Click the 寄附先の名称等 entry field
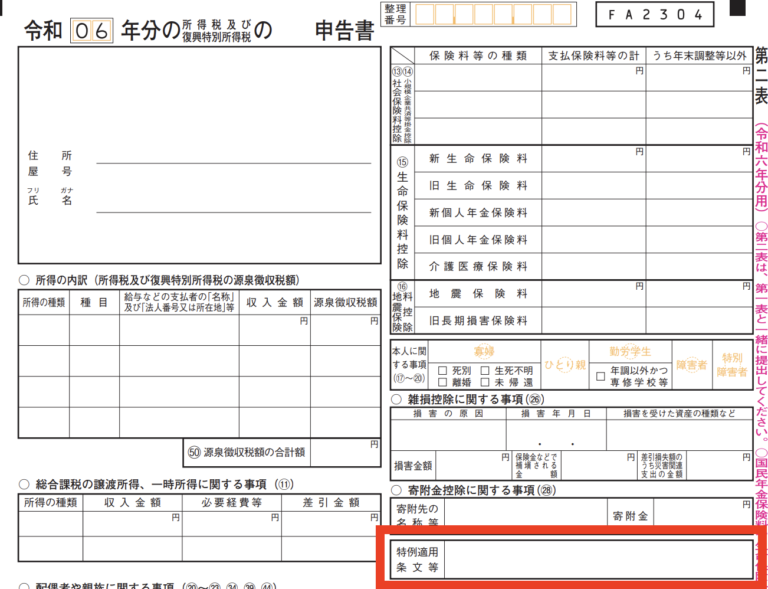The width and height of the screenshot is (768, 589). [x=523, y=516]
